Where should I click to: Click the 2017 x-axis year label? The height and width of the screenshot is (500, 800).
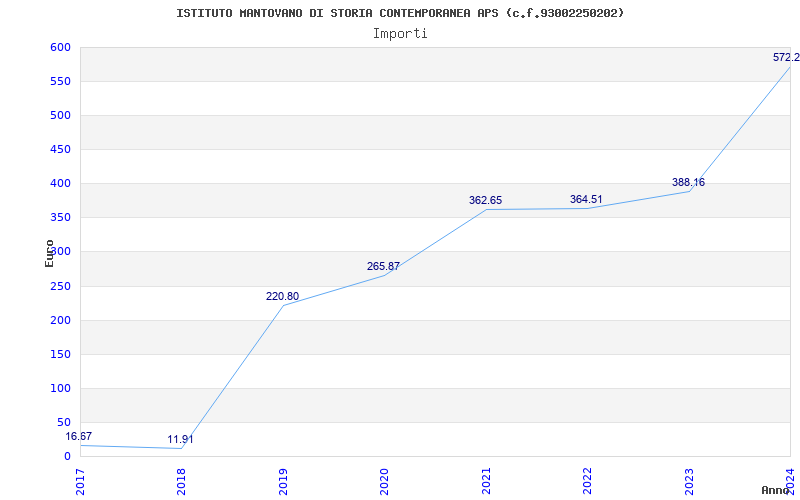(x=80, y=481)
